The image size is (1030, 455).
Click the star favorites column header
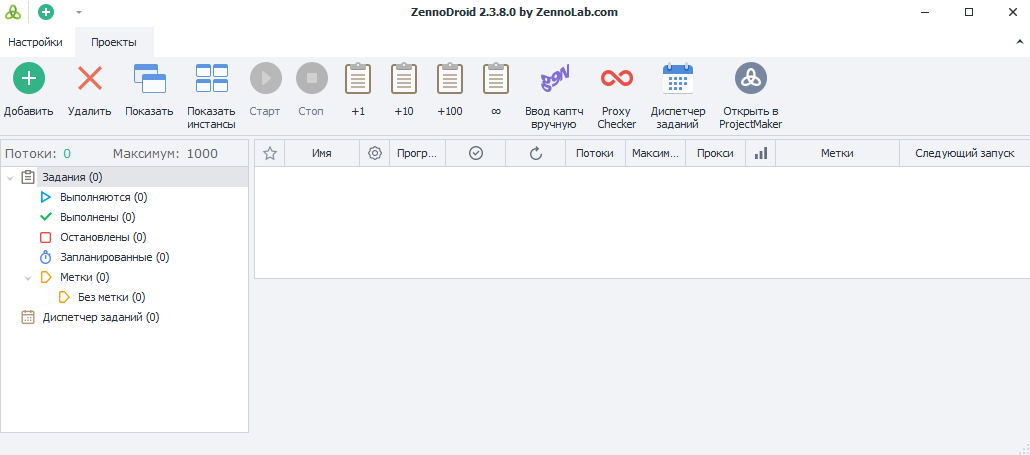tap(269, 153)
